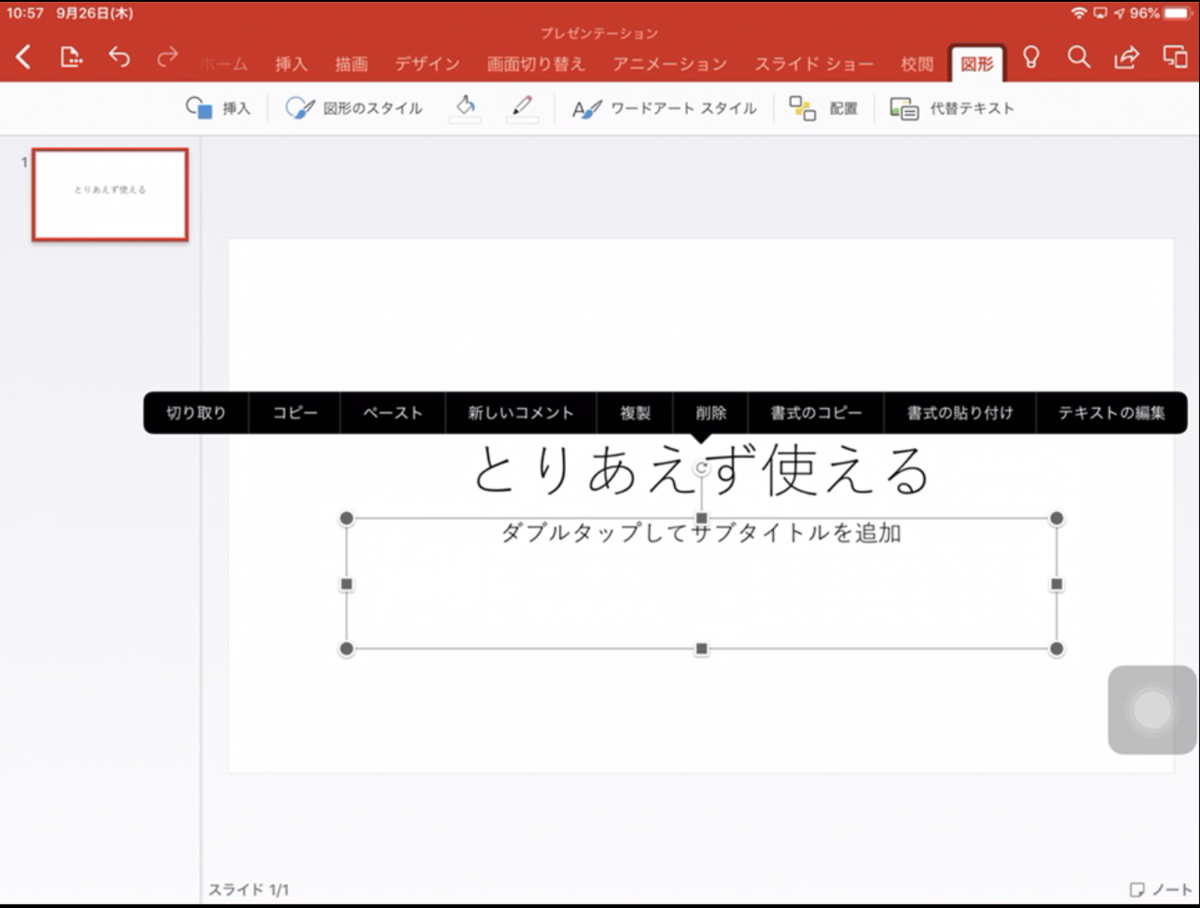
Task: Select slide 1 thumbnail in the sidebar
Action: 110,195
